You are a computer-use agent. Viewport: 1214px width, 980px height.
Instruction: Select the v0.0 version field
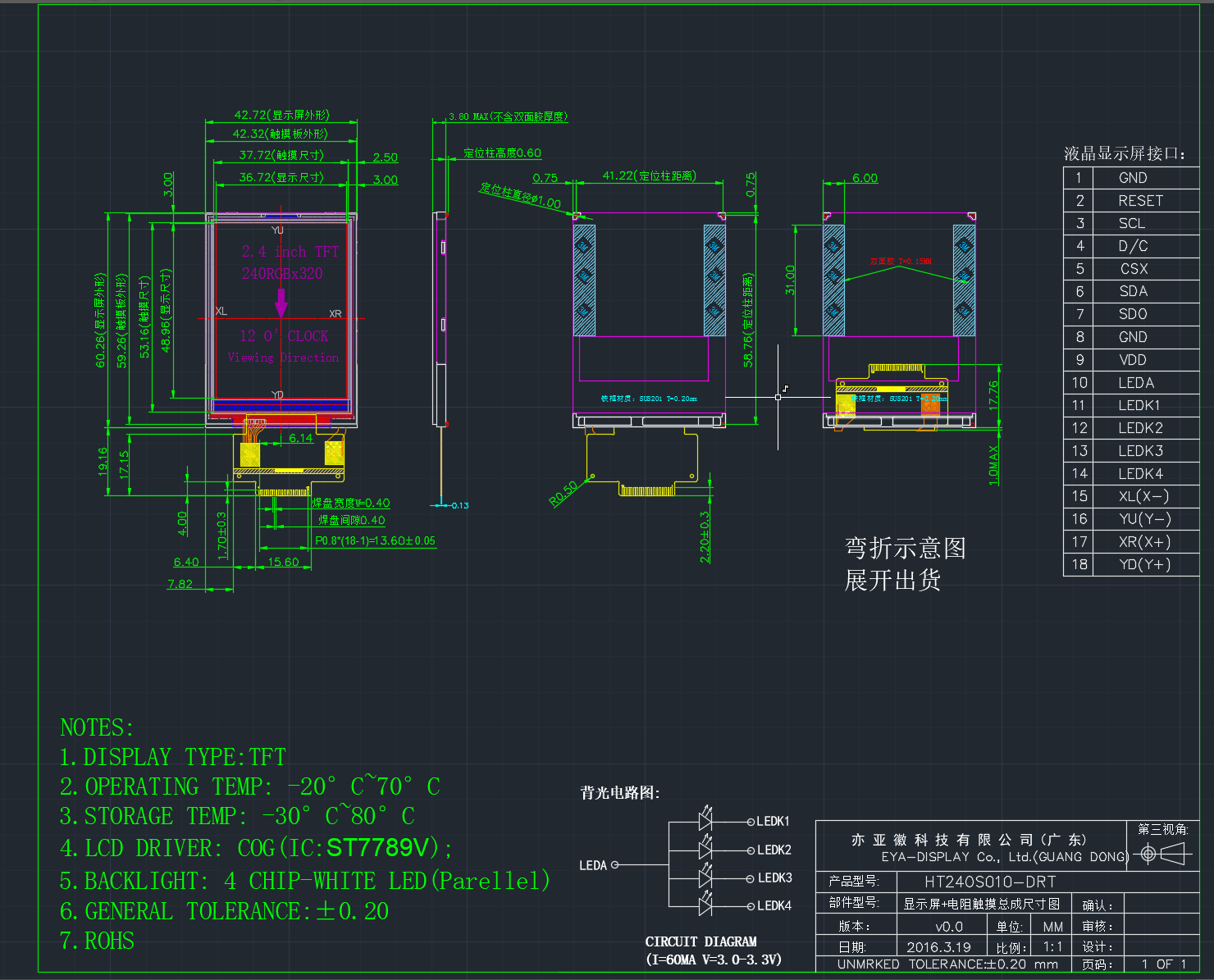point(949,927)
